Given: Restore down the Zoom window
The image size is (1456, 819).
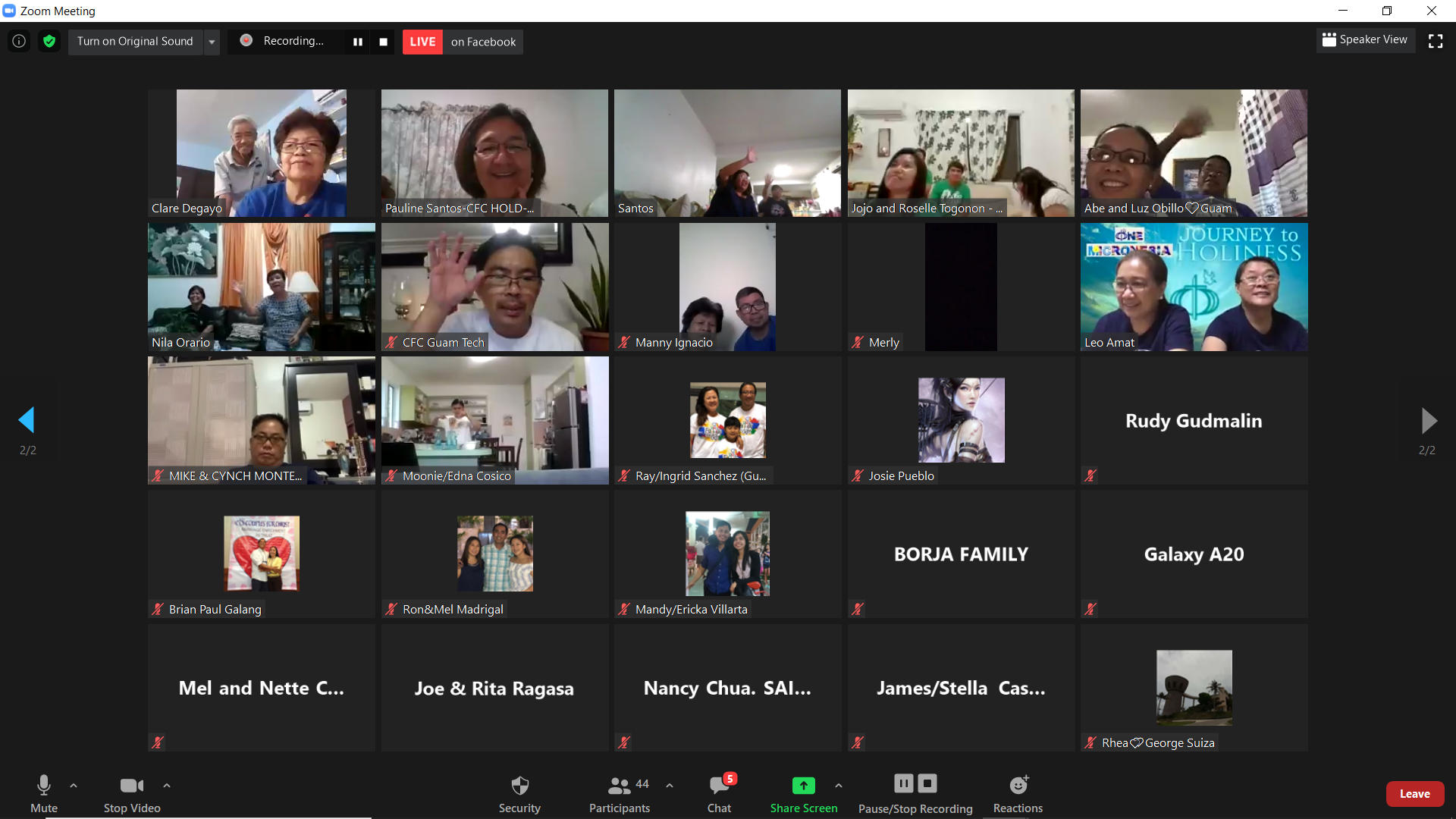Looking at the screenshot, I should tap(1387, 11).
